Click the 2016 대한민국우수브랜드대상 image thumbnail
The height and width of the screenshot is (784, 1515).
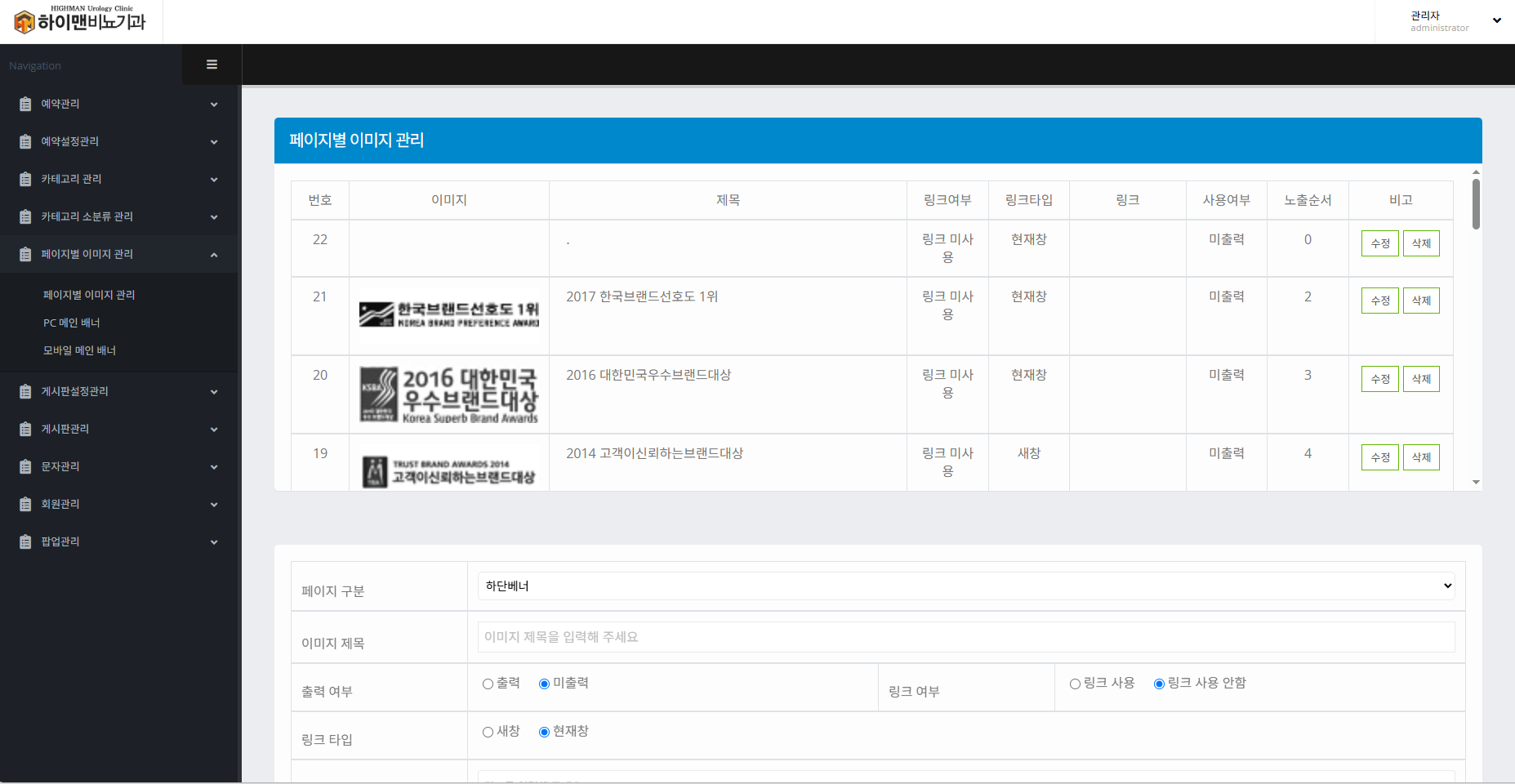(x=449, y=395)
